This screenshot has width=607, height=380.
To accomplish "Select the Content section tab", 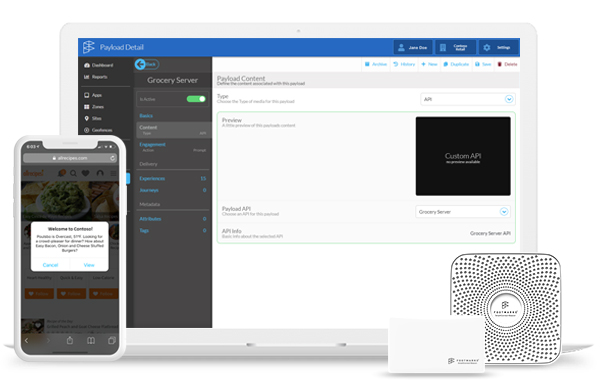I will click(173, 130).
